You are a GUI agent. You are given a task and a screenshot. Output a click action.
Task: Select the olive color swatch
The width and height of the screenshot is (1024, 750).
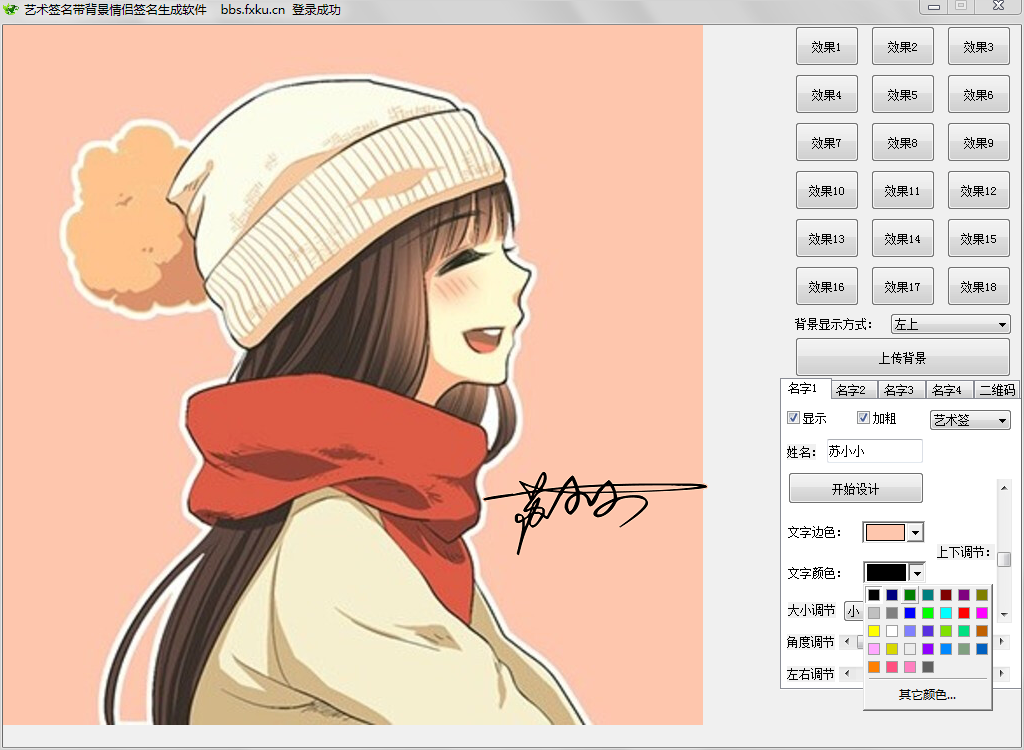982,595
